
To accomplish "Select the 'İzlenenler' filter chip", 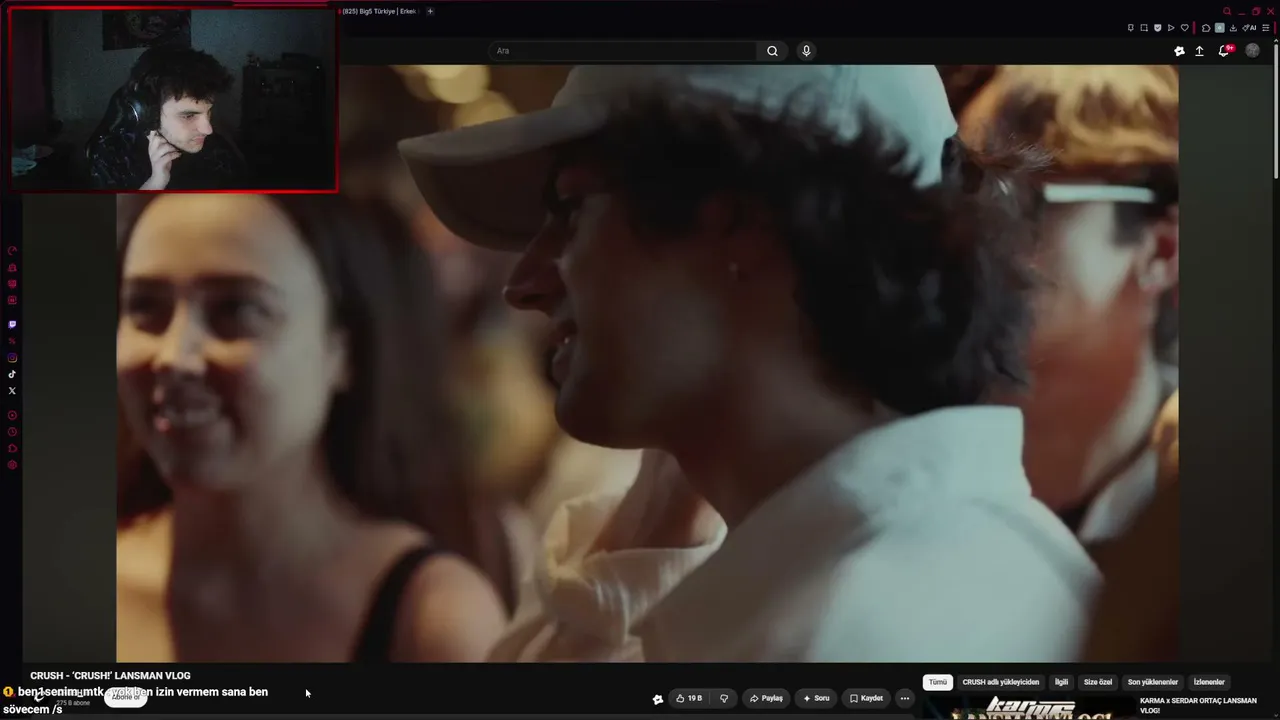I will coord(1209,682).
